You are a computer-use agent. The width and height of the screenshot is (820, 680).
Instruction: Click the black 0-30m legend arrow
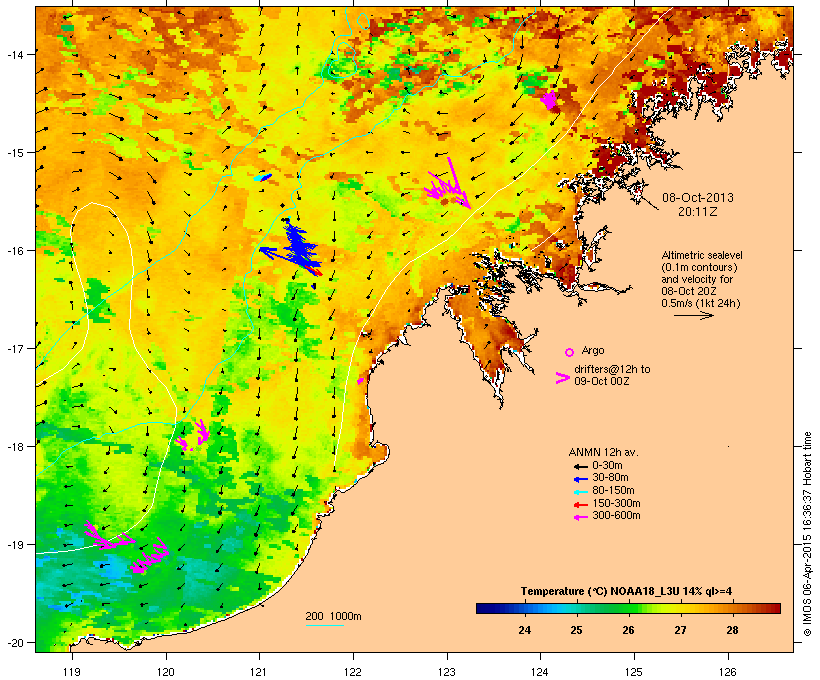[x=580, y=466]
